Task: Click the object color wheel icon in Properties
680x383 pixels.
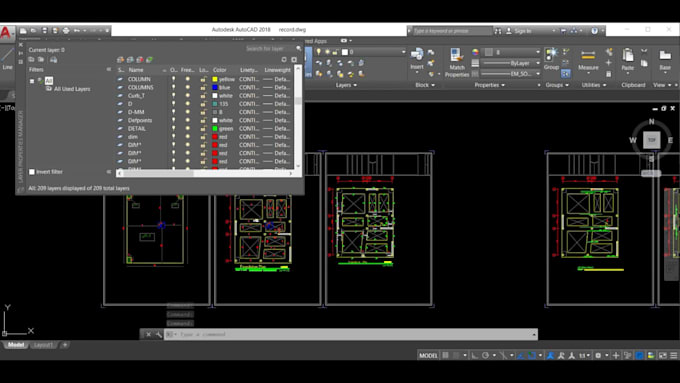Action: click(x=475, y=52)
